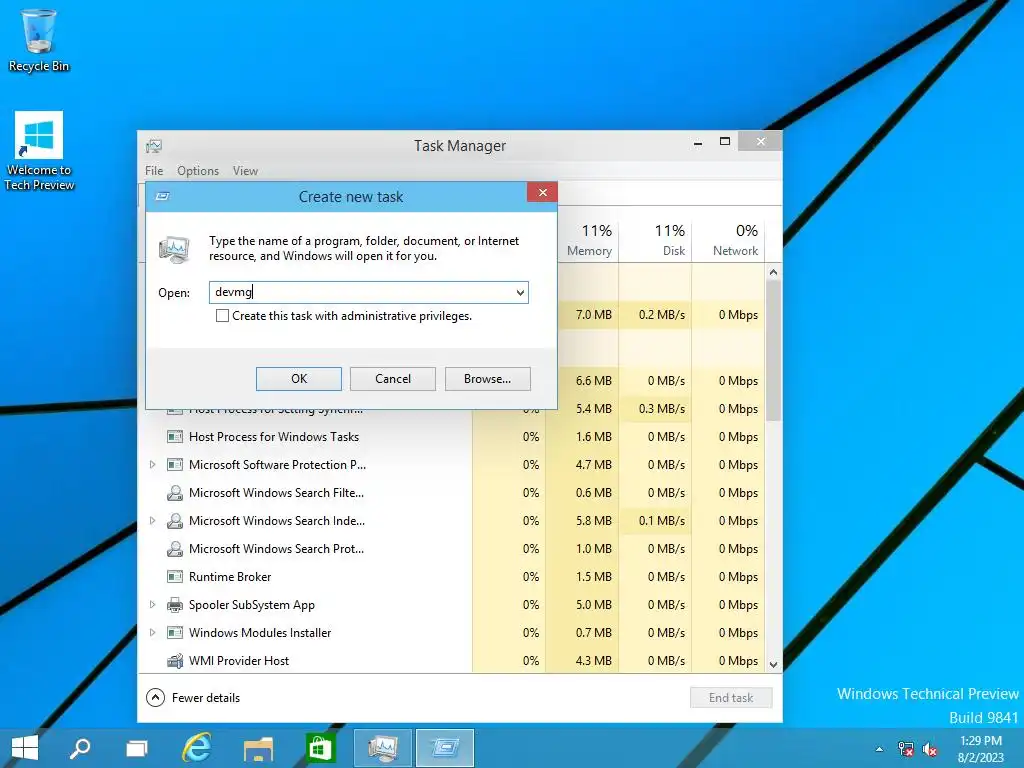Close the Create new task dialog
1024x768 pixels.
tap(542, 192)
